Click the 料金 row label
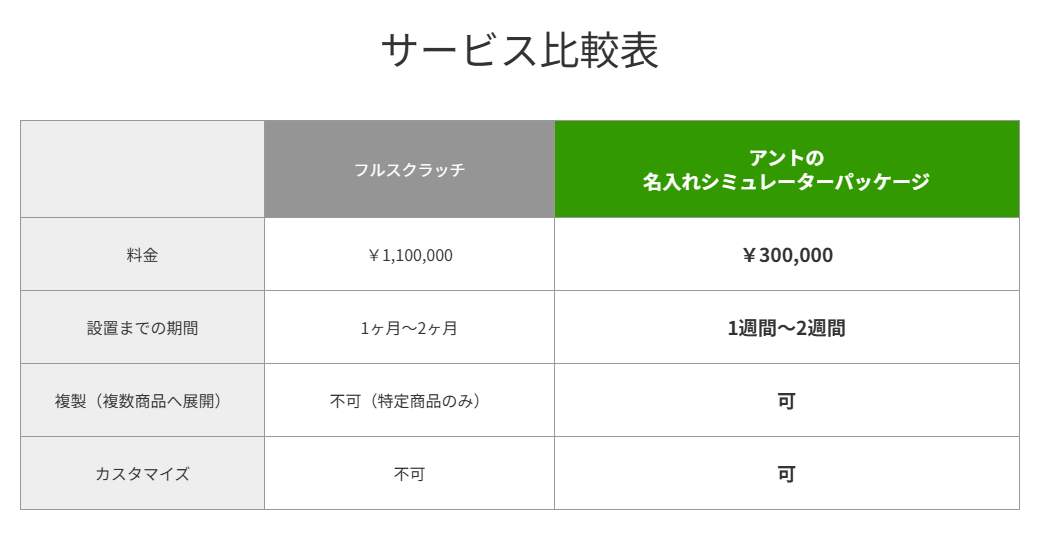The width and height of the screenshot is (1037, 537). pos(142,255)
